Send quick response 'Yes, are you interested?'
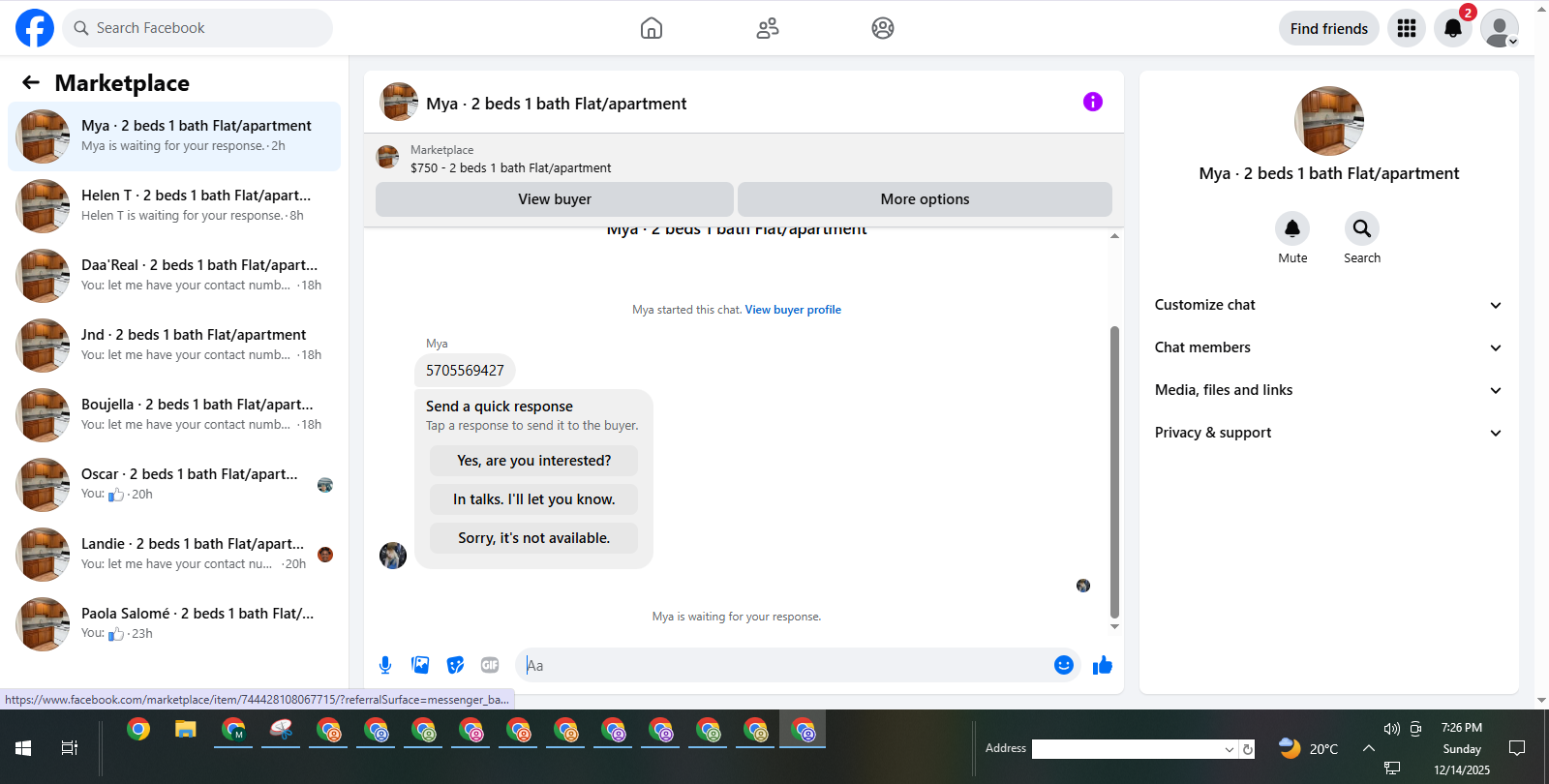 tap(534, 461)
